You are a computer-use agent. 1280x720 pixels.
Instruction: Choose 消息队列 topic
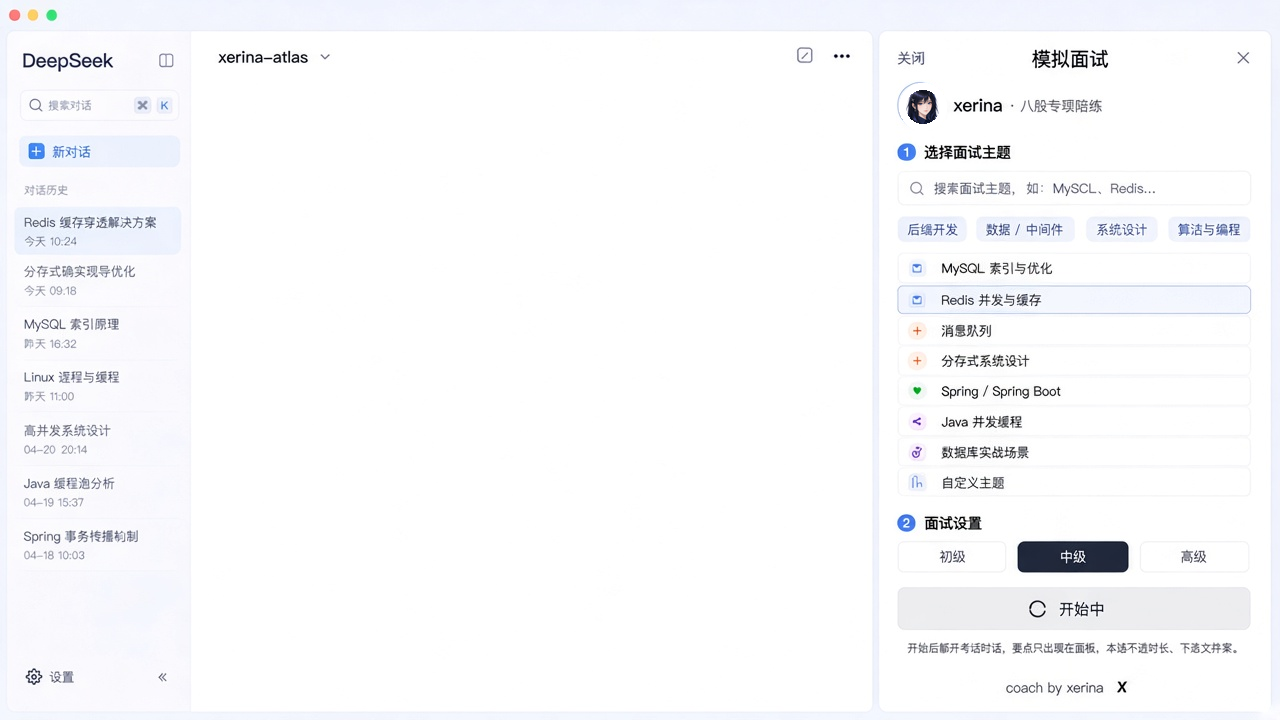coord(1074,330)
